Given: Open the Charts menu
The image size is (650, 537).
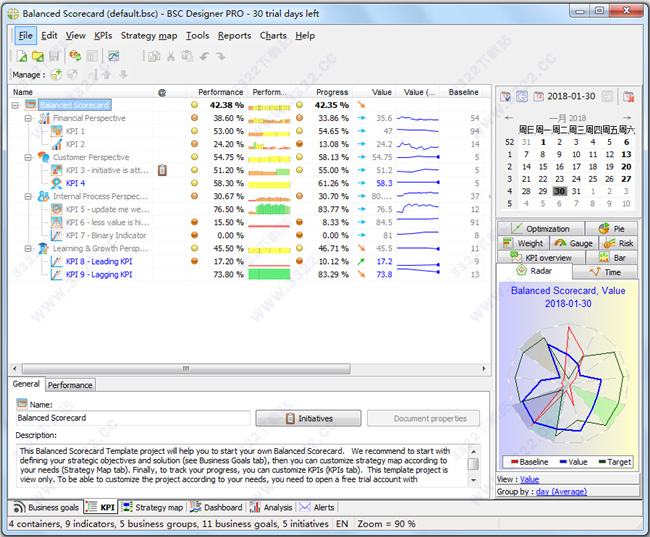Looking at the screenshot, I should coord(273,36).
